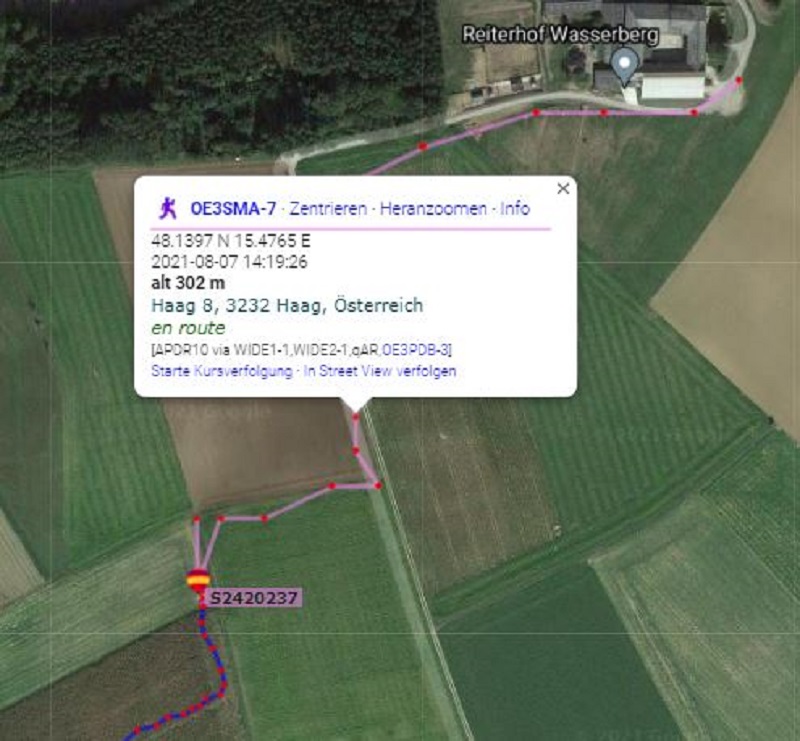Select the S2420237 balloon marker icon
This screenshot has width=800, height=741.
pyautogui.click(x=198, y=580)
